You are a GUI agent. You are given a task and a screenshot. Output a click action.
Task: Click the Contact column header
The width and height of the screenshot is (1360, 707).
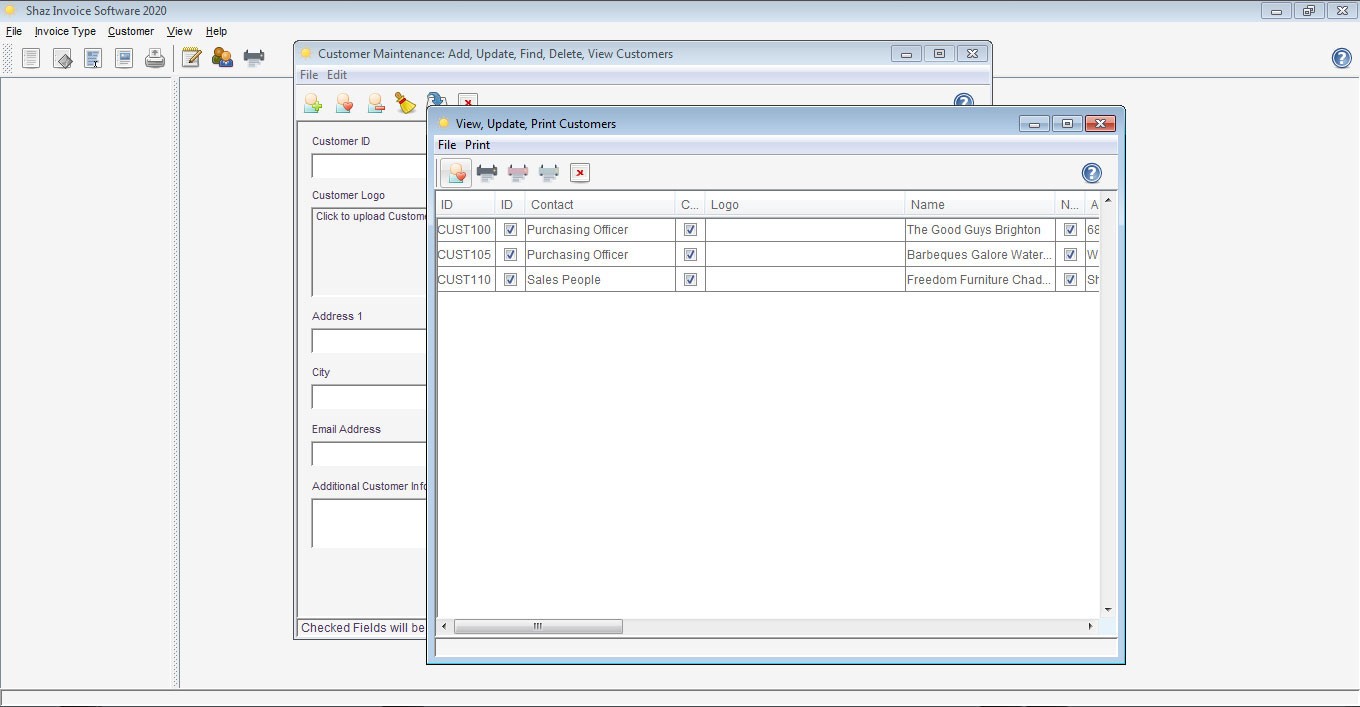coord(600,204)
